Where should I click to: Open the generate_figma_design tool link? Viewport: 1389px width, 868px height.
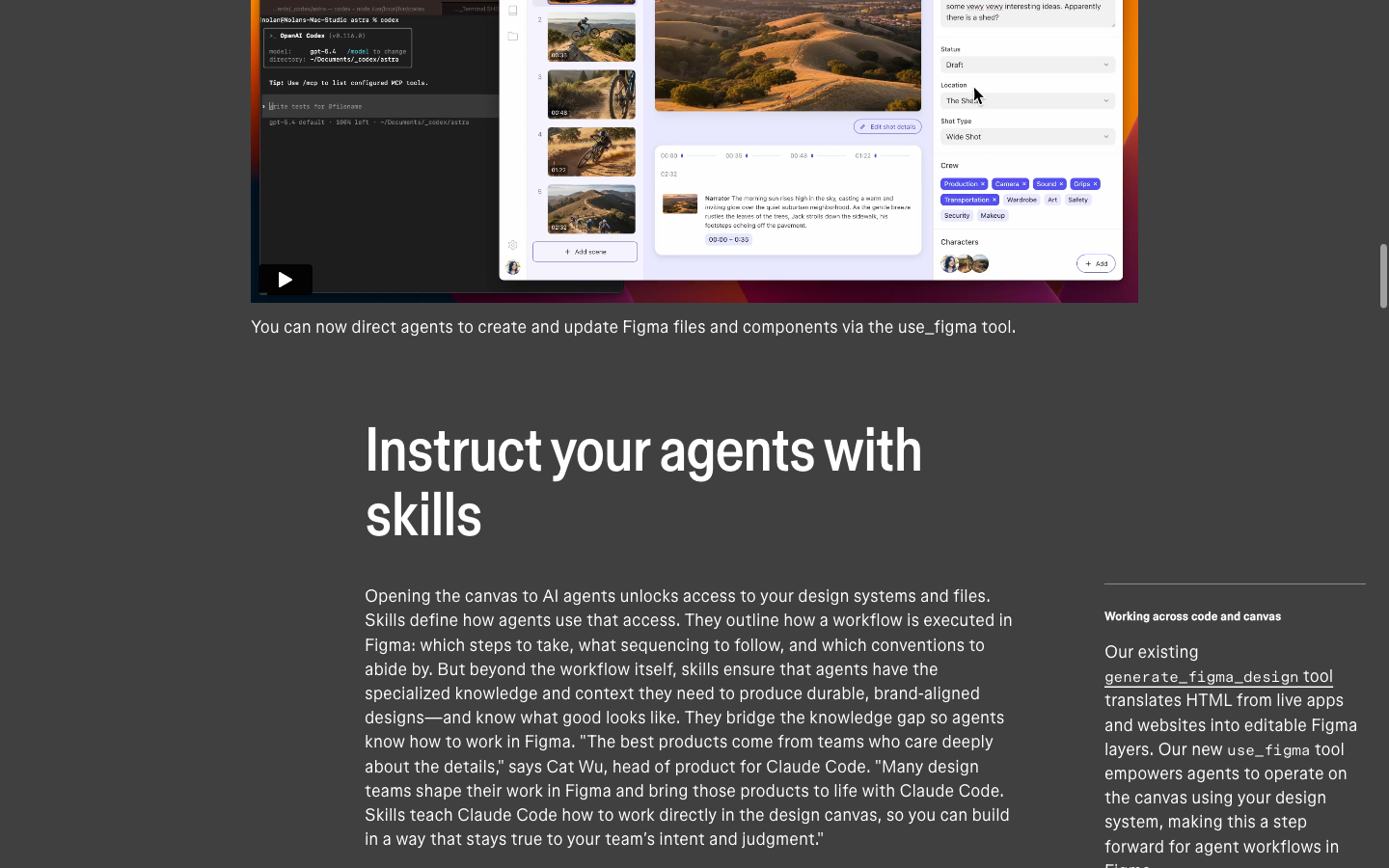point(1218,677)
